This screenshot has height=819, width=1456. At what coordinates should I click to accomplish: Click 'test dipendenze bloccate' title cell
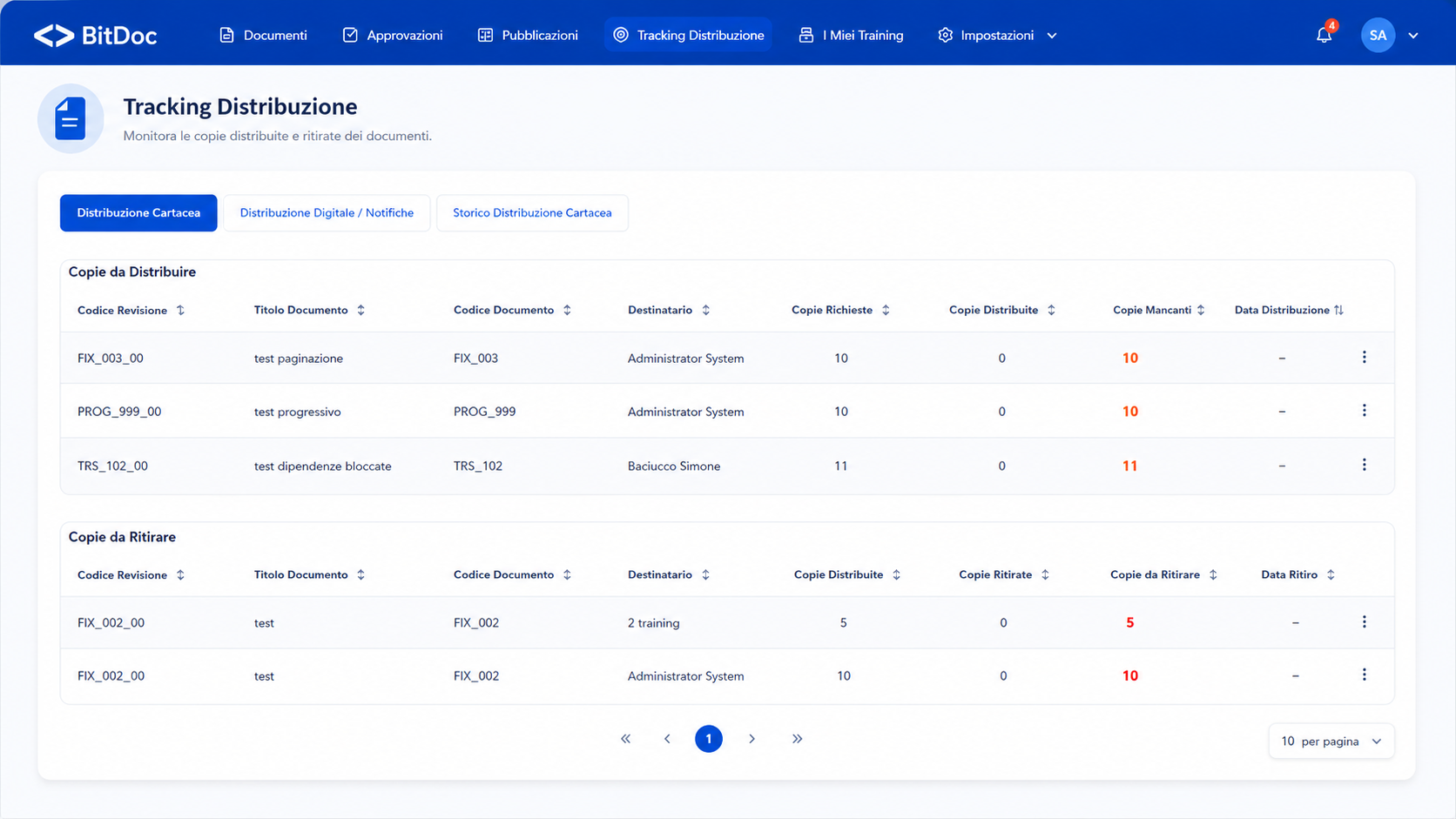tap(322, 467)
